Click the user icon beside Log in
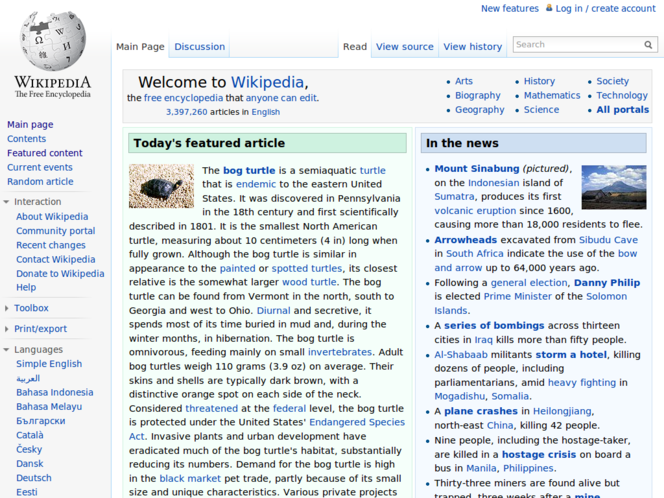The height and width of the screenshot is (498, 664). point(548,9)
